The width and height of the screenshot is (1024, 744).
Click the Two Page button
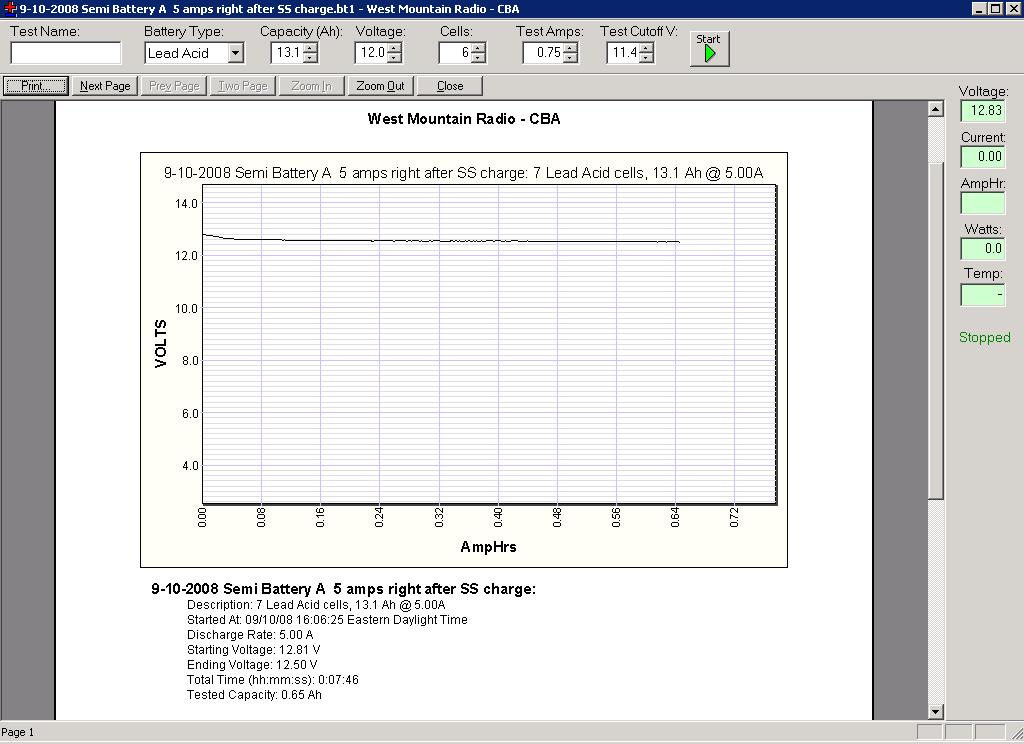(243, 86)
